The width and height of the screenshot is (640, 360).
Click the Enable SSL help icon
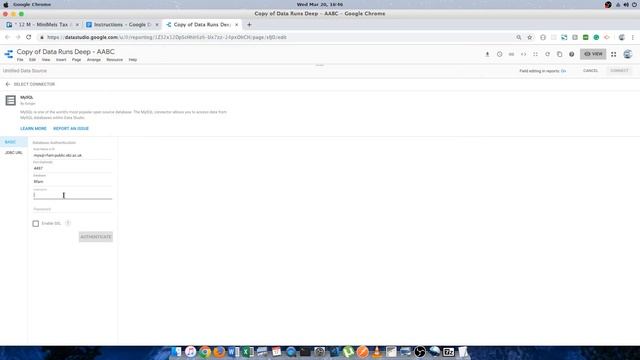click(x=68, y=223)
